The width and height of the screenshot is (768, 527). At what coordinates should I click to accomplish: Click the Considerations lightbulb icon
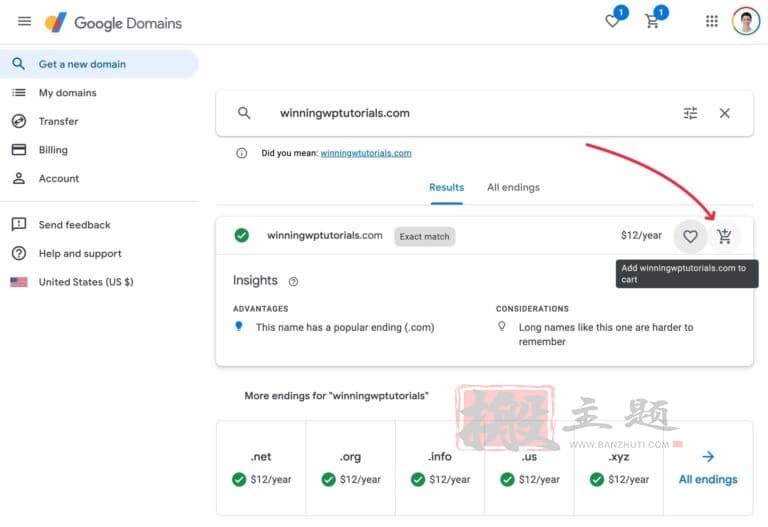coord(502,326)
